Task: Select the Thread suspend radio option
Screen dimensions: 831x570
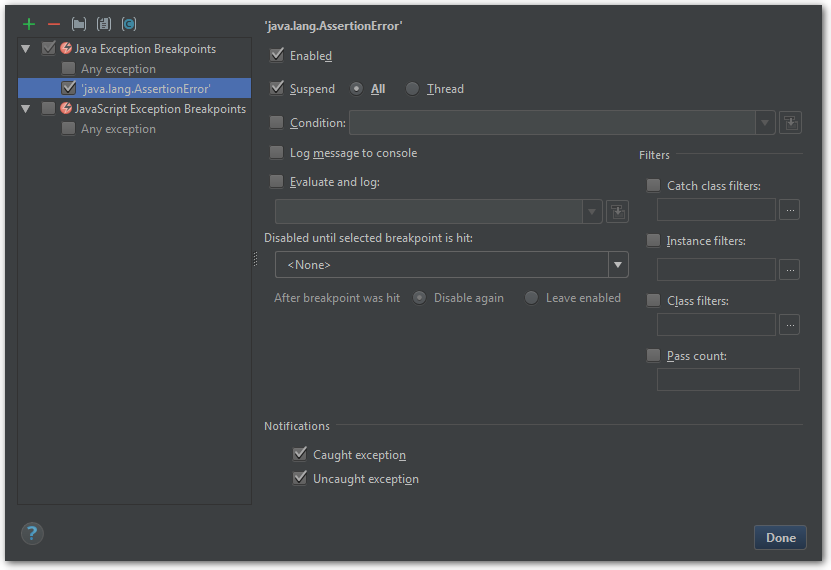Action: point(412,89)
